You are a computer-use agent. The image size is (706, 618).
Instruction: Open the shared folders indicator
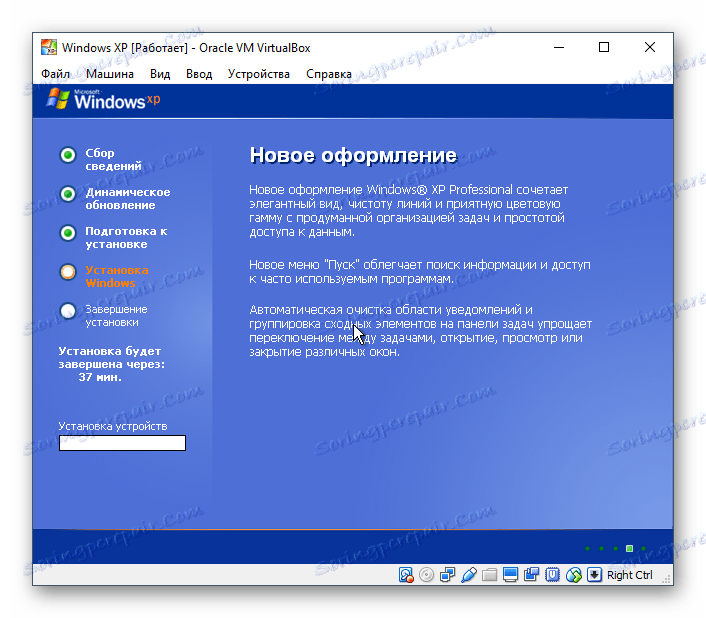point(489,575)
